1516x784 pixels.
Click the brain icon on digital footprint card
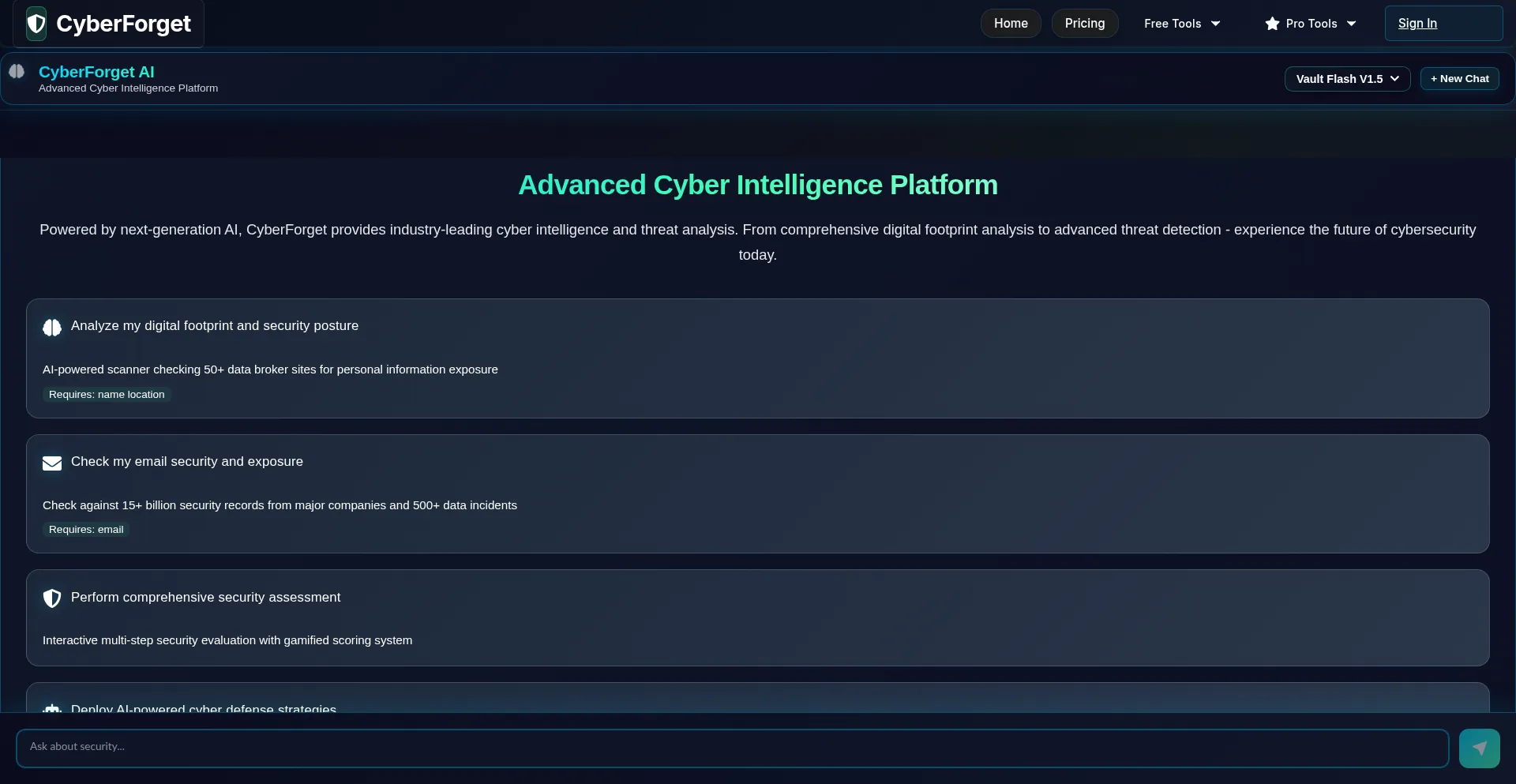point(52,328)
